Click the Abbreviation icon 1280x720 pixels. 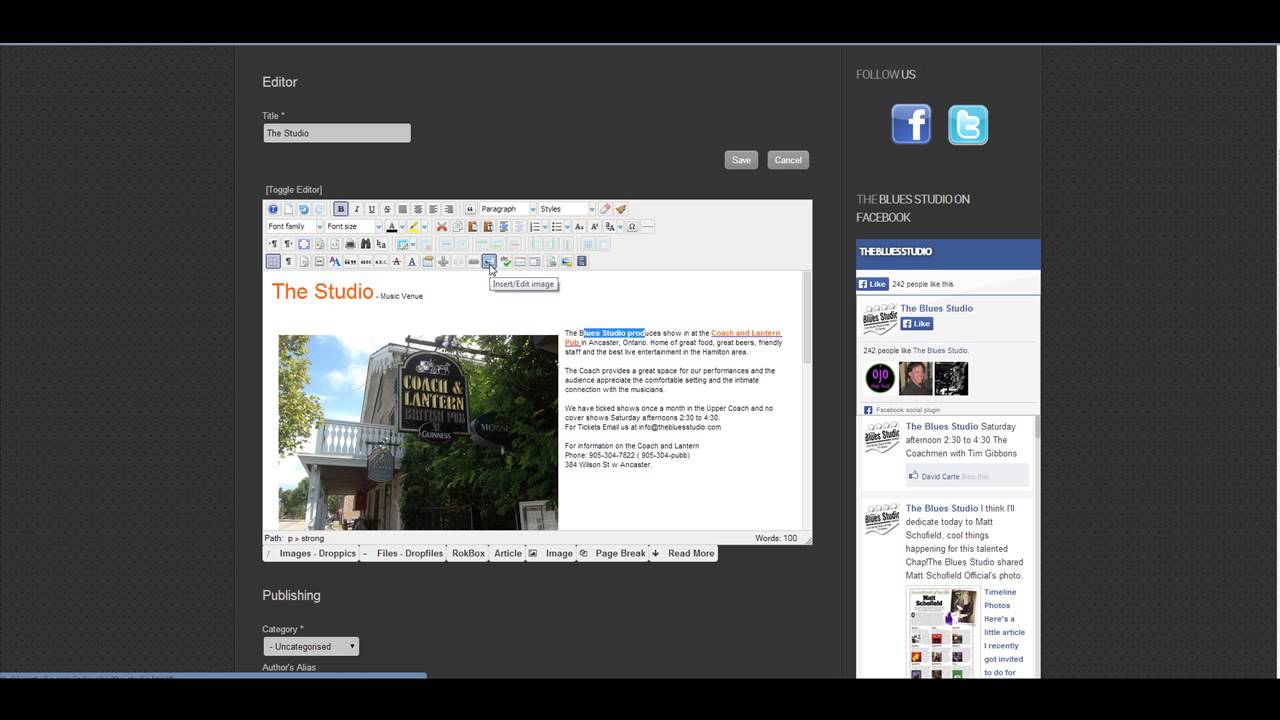(x=365, y=261)
